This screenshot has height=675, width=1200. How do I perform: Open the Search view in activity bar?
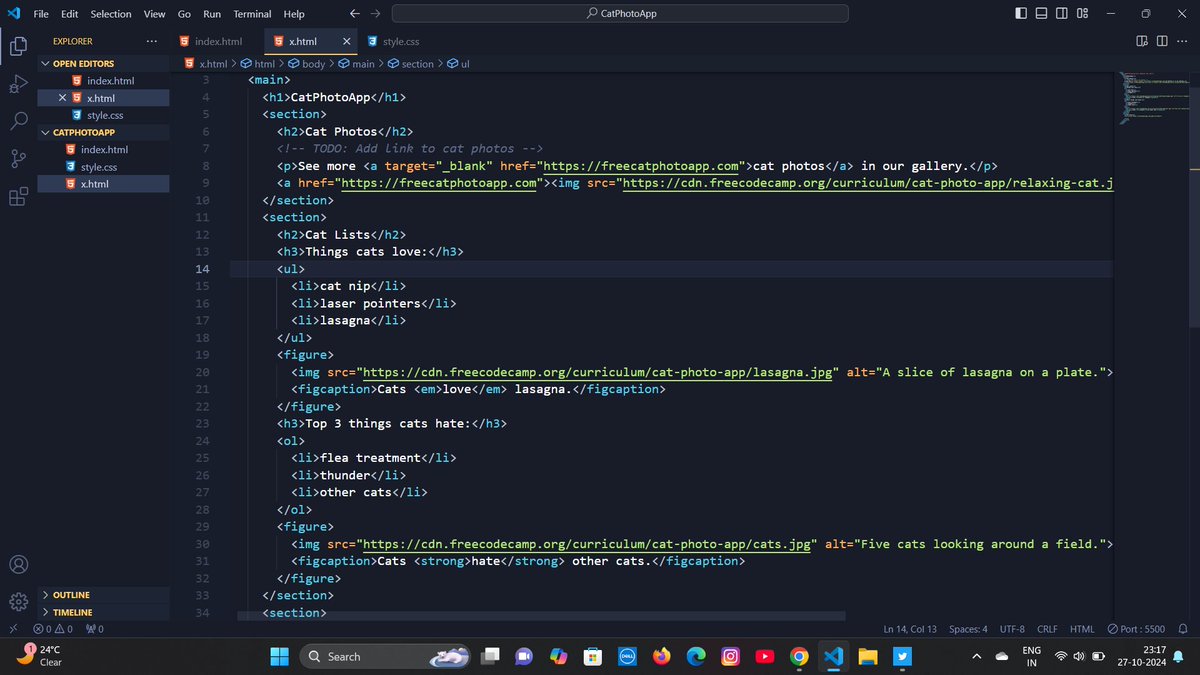click(x=18, y=121)
